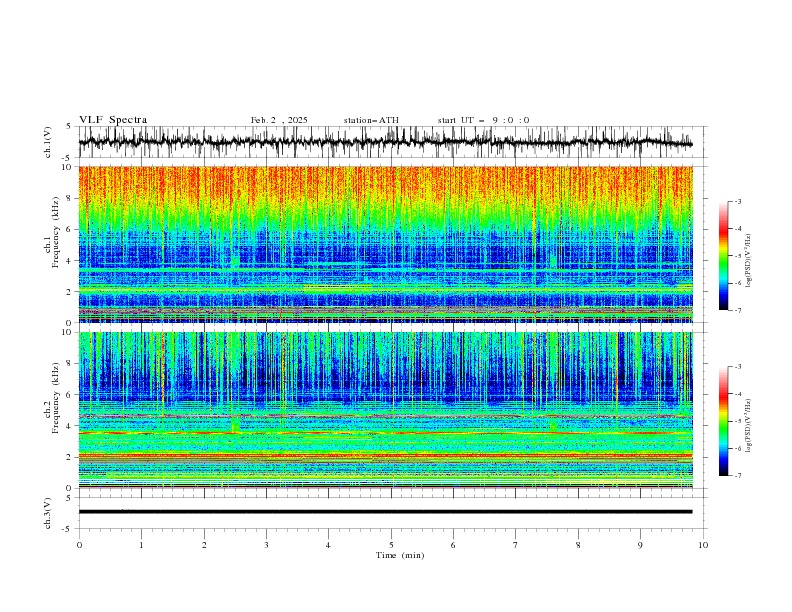This screenshot has height=612, width=792.
Task: Click the "station=ATH" header label
Action: click(371, 120)
